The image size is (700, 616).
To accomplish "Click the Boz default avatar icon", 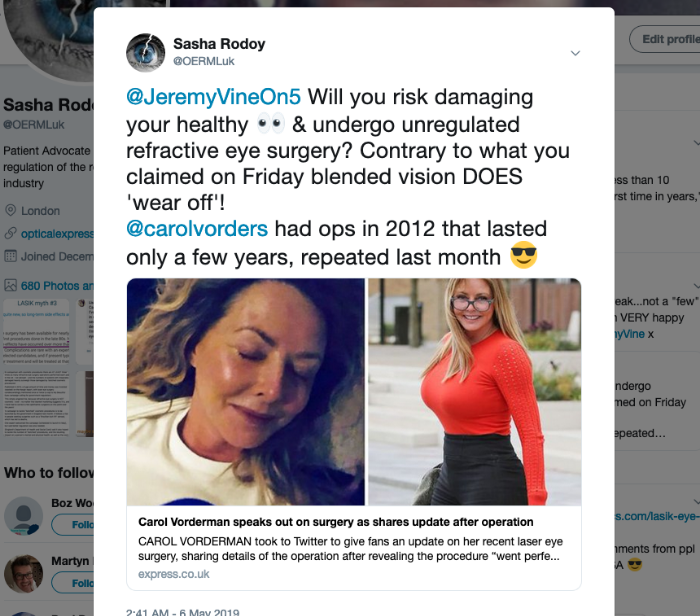I will coord(23,516).
